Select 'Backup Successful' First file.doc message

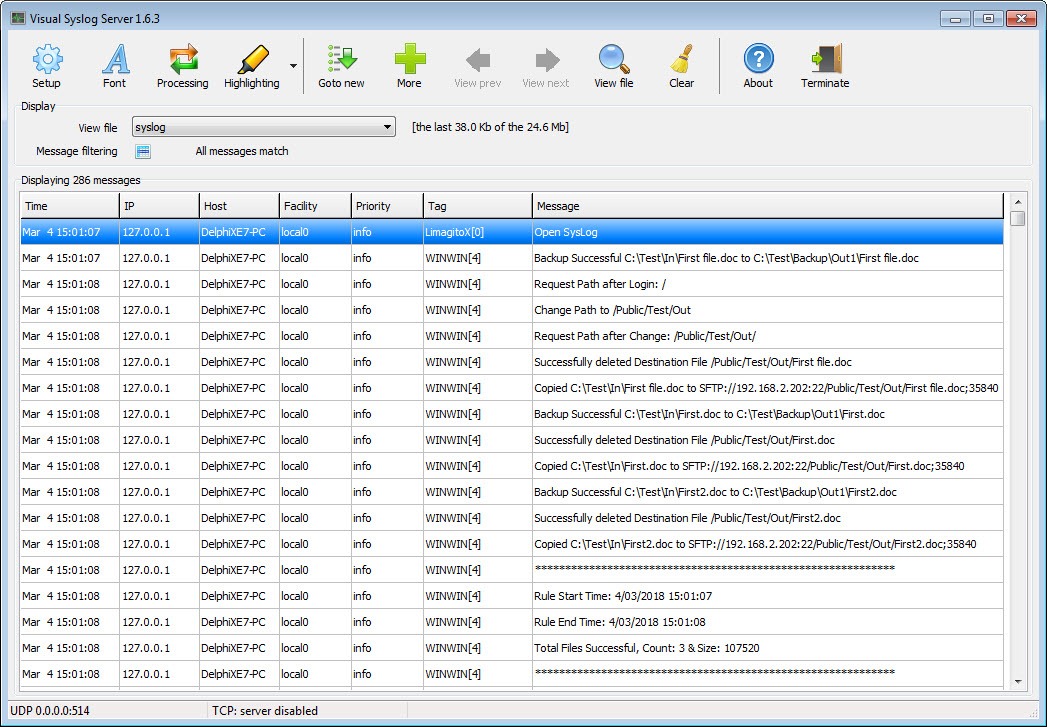coord(726,258)
